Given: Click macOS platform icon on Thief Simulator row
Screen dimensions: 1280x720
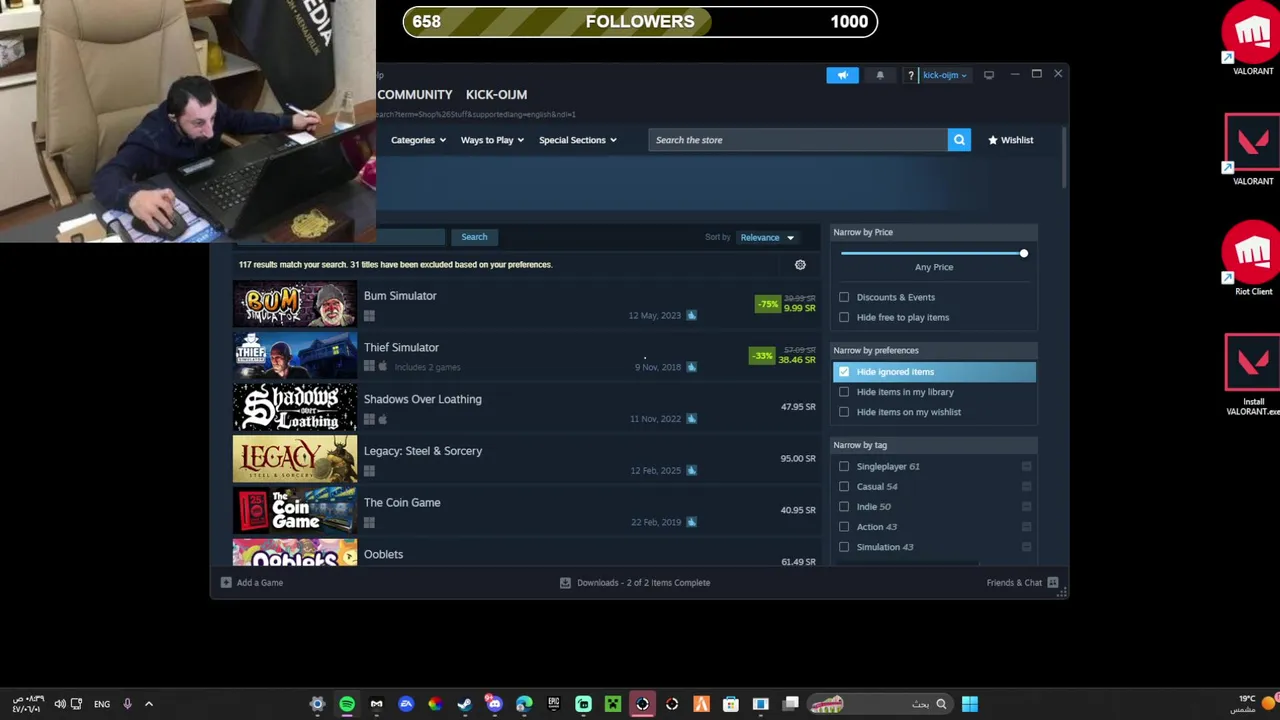Looking at the screenshot, I should (x=382, y=367).
